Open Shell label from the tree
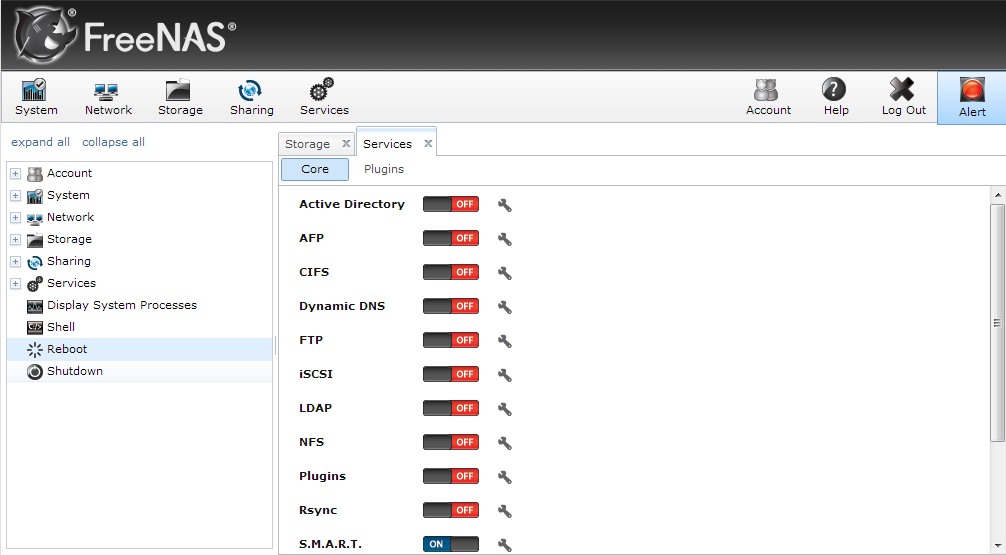The image size is (1006, 555). click(61, 327)
